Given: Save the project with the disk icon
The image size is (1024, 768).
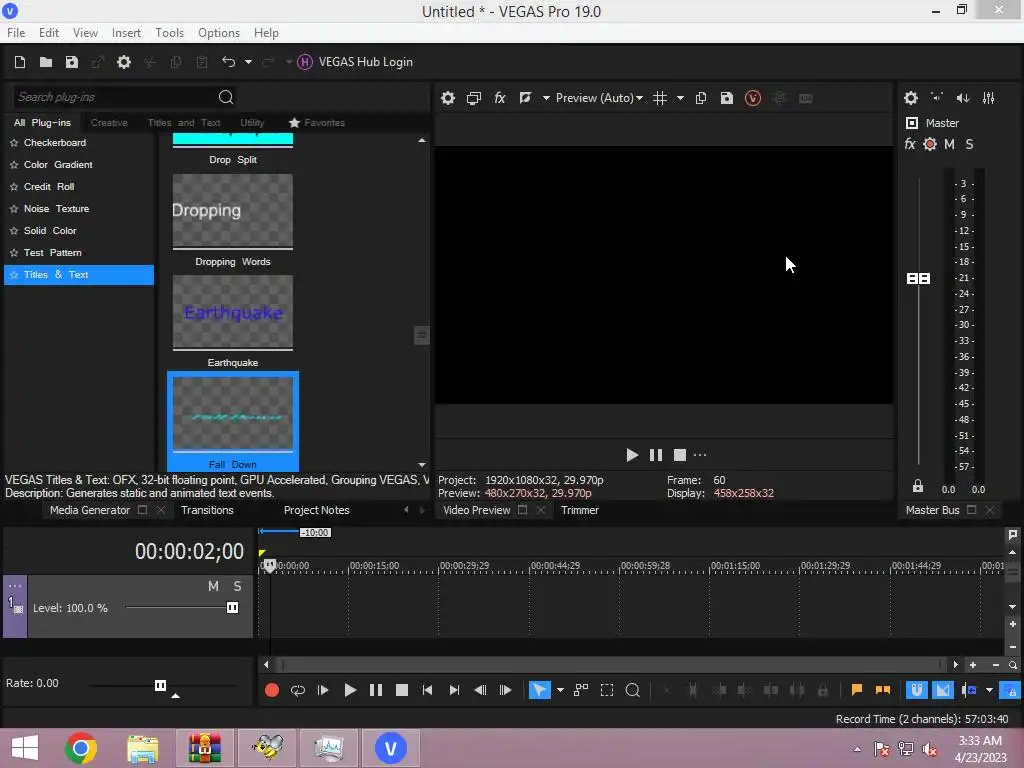Looking at the screenshot, I should (x=72, y=62).
